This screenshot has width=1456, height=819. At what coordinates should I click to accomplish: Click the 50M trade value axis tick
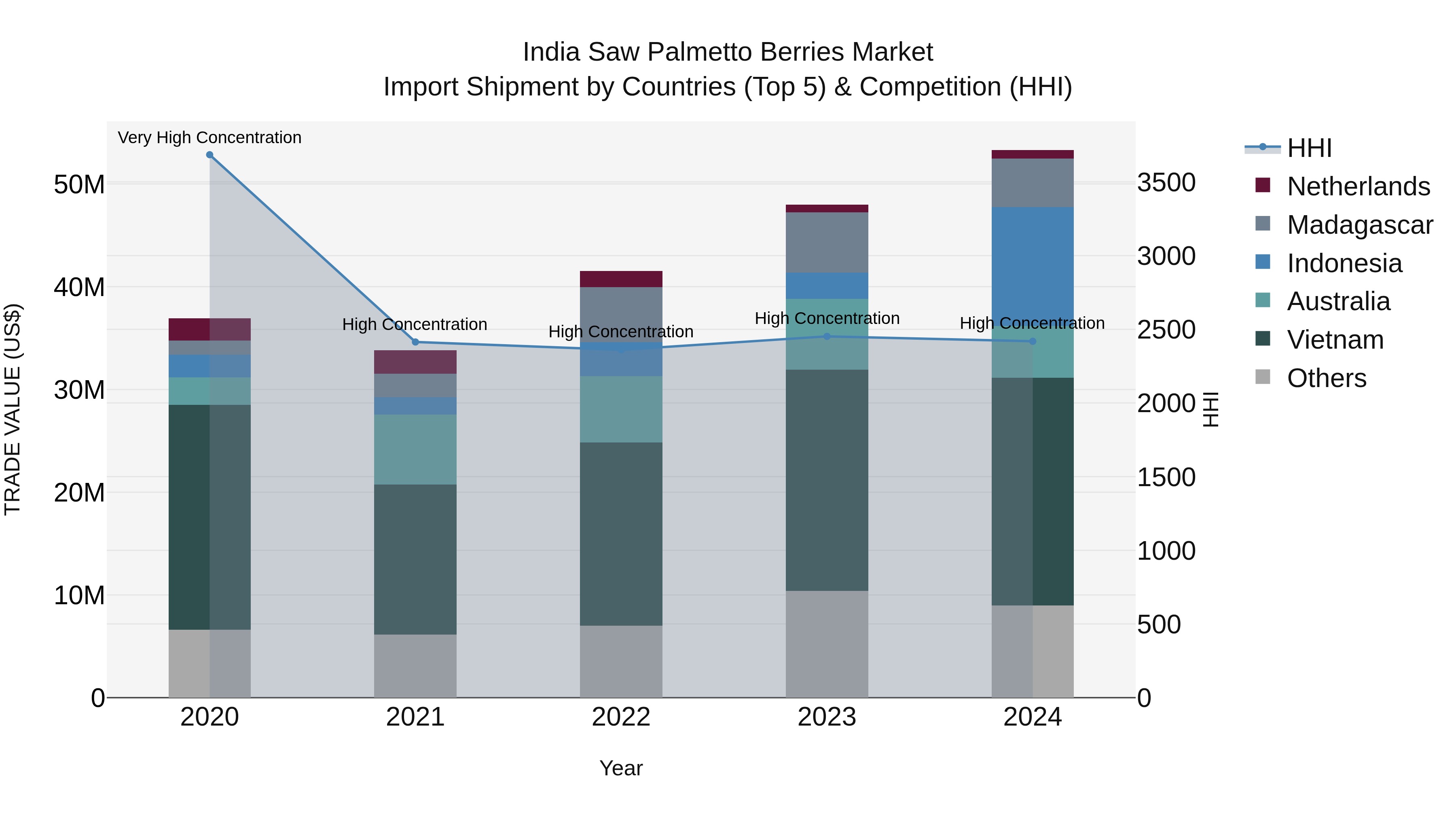[79, 185]
